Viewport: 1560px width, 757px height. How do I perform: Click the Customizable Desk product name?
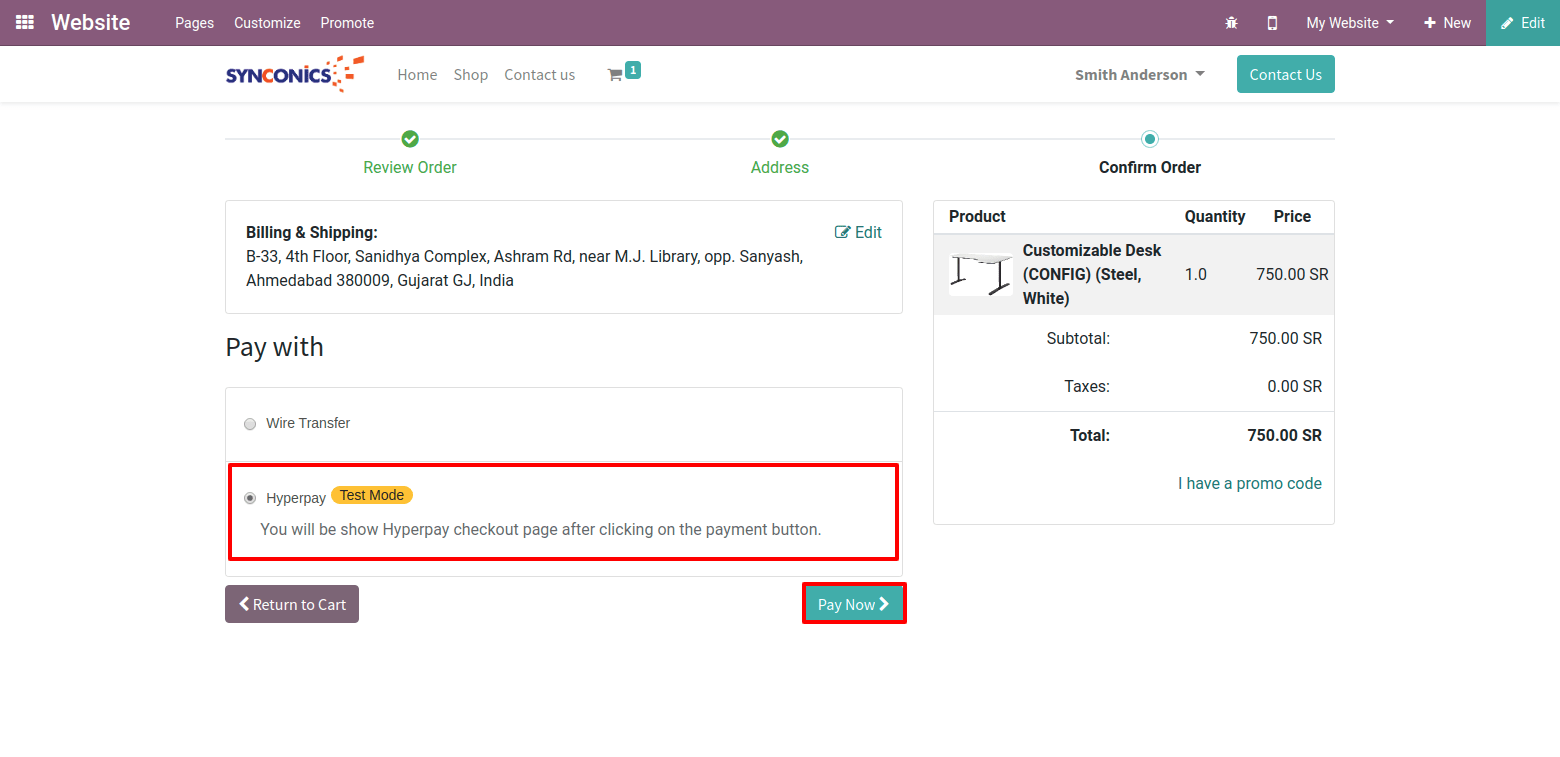(1092, 274)
